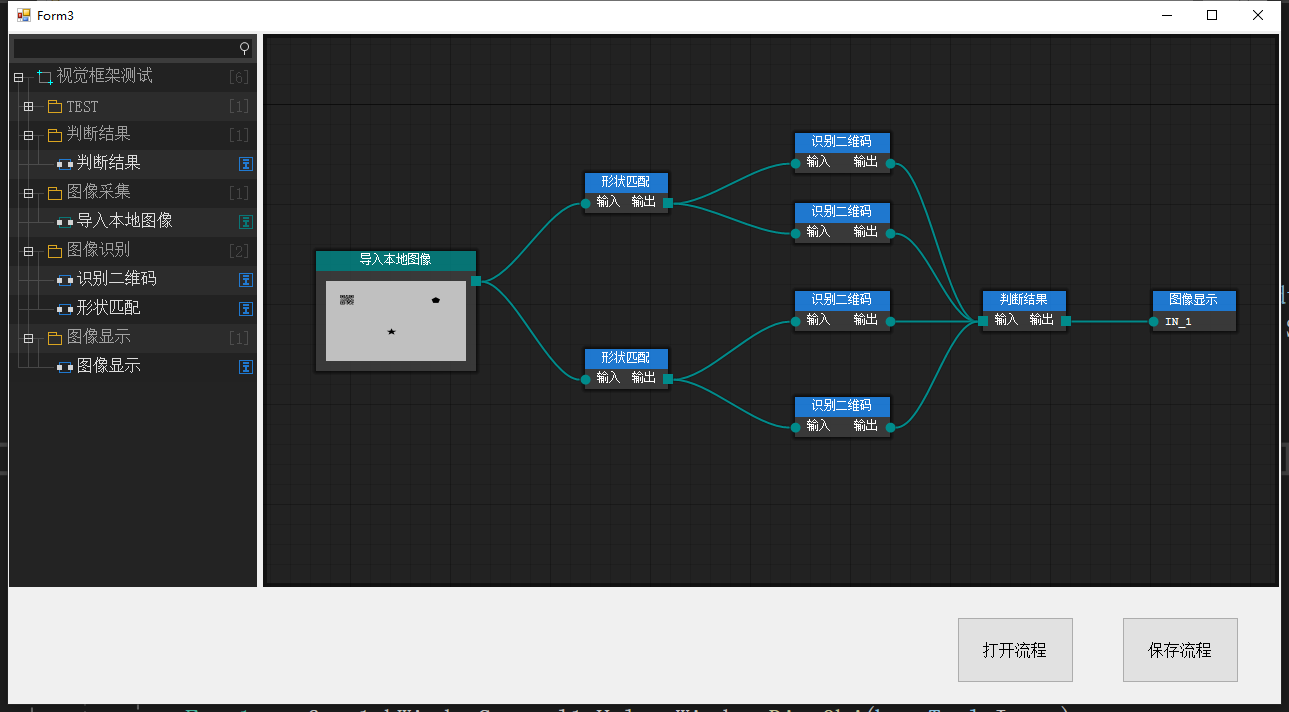
Task: Click the output port of the 导入本地图像 node
Action: point(476,281)
